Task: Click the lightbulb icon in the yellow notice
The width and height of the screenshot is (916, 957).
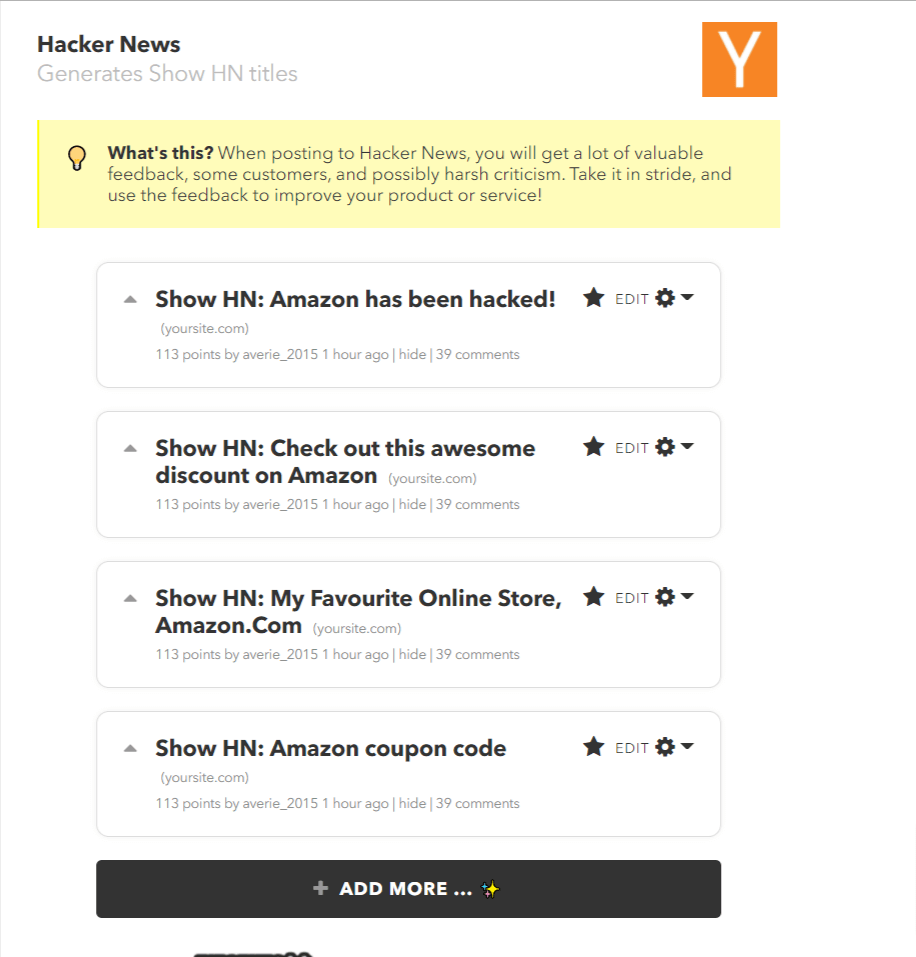Action: click(x=77, y=158)
